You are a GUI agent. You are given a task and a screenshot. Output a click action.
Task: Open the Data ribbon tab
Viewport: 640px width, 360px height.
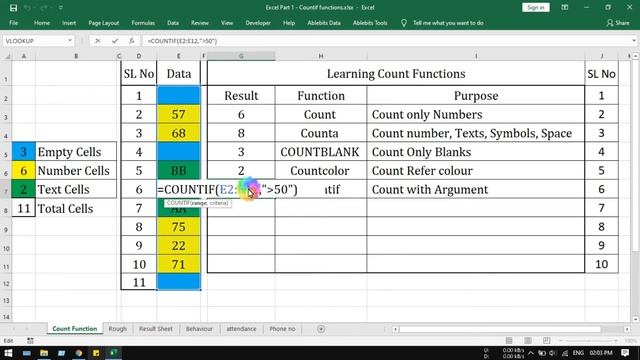pyautogui.click(x=173, y=23)
